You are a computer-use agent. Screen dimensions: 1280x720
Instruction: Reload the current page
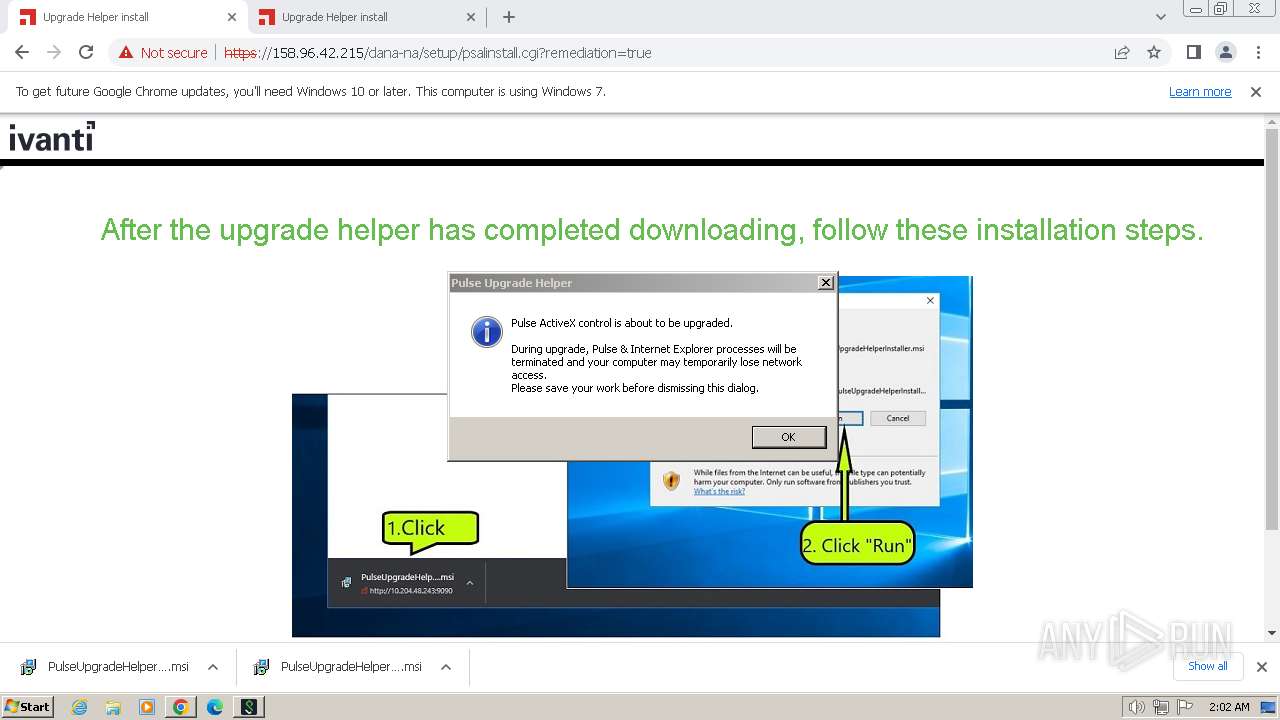click(86, 52)
